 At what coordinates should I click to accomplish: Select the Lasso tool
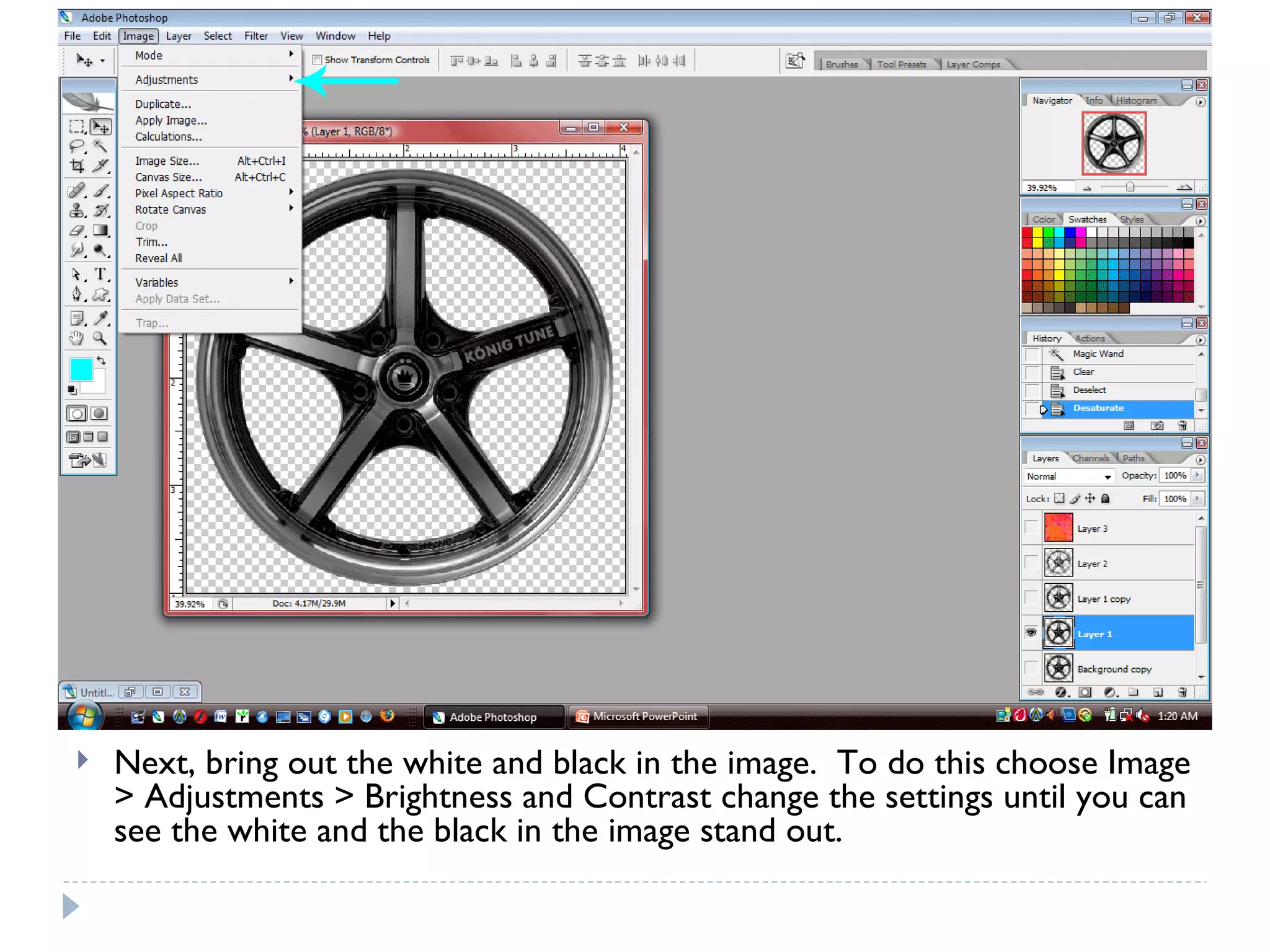[77, 146]
